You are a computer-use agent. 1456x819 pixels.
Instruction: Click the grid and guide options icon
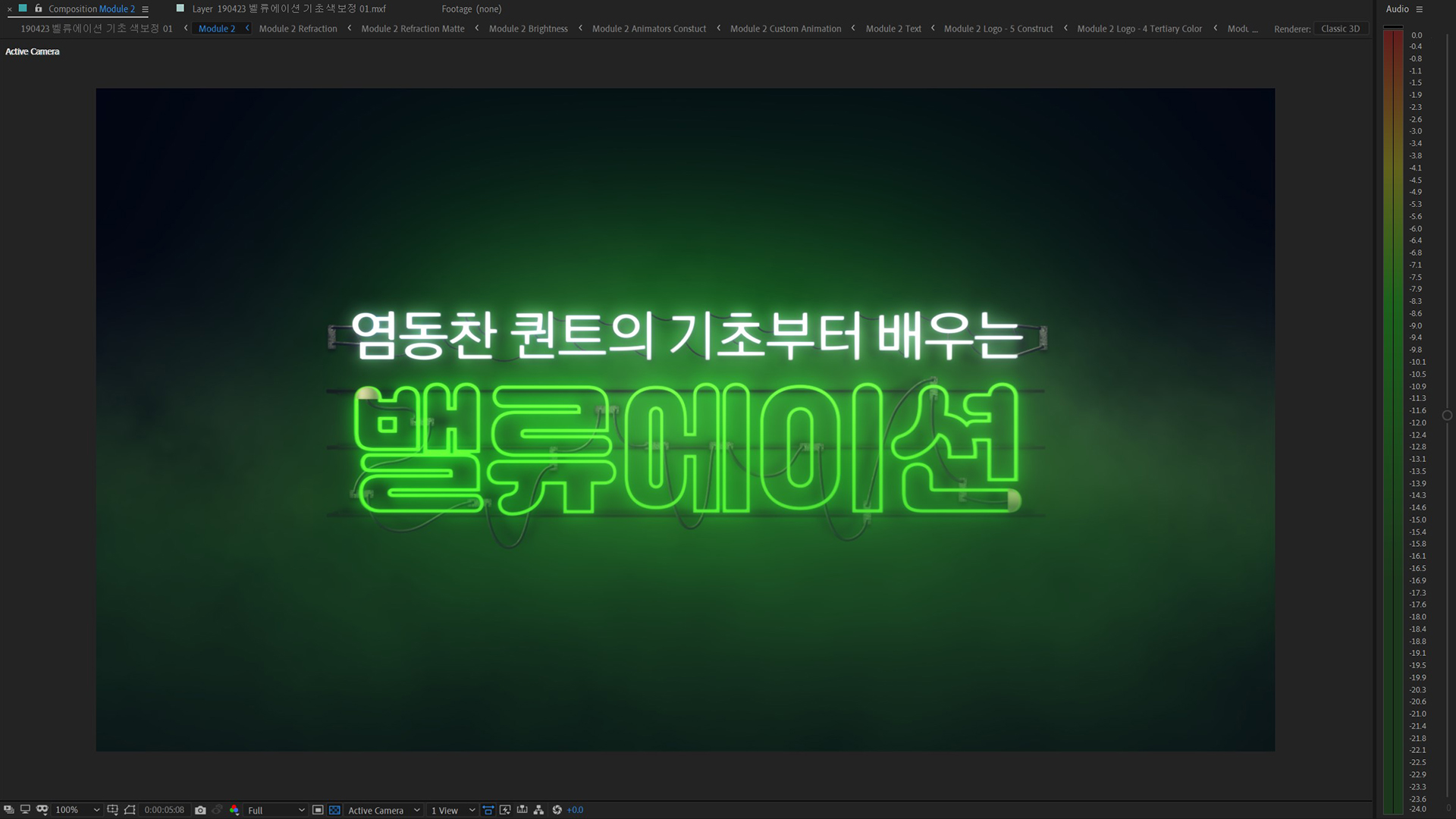click(112, 810)
